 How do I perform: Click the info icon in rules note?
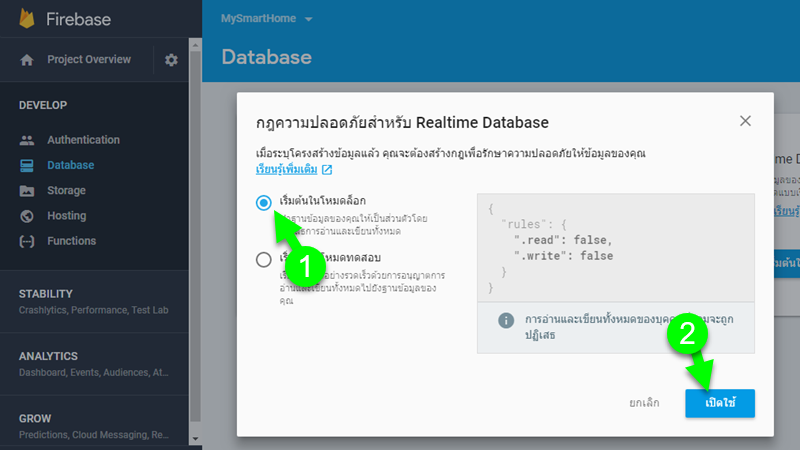(506, 320)
